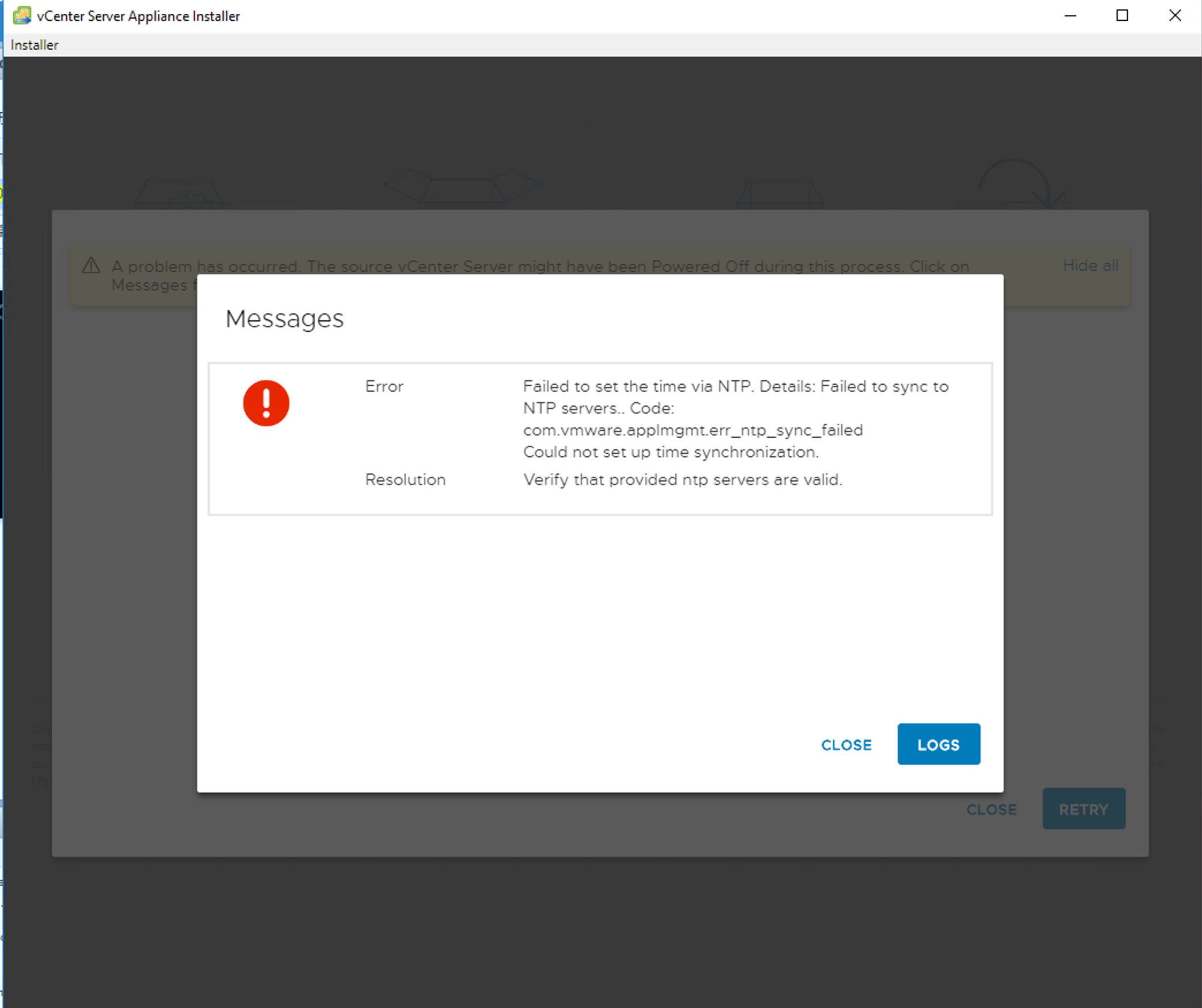Open the Installer menu

click(x=34, y=45)
